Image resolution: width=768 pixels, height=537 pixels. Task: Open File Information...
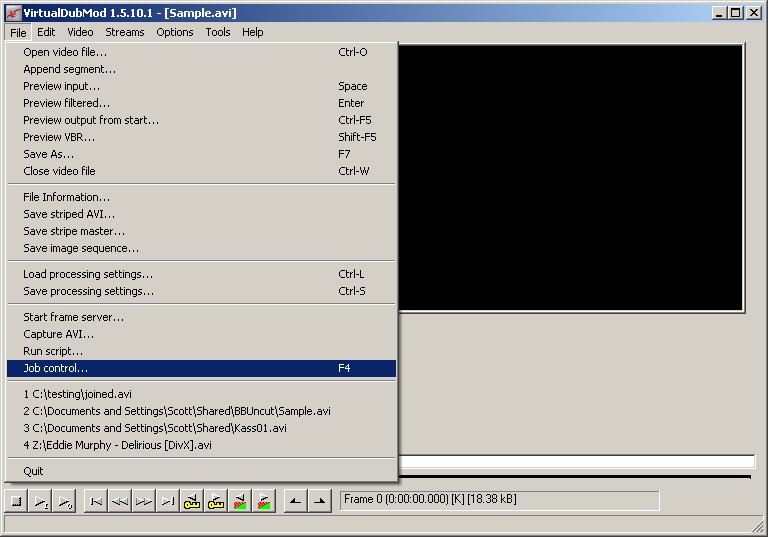(201, 197)
